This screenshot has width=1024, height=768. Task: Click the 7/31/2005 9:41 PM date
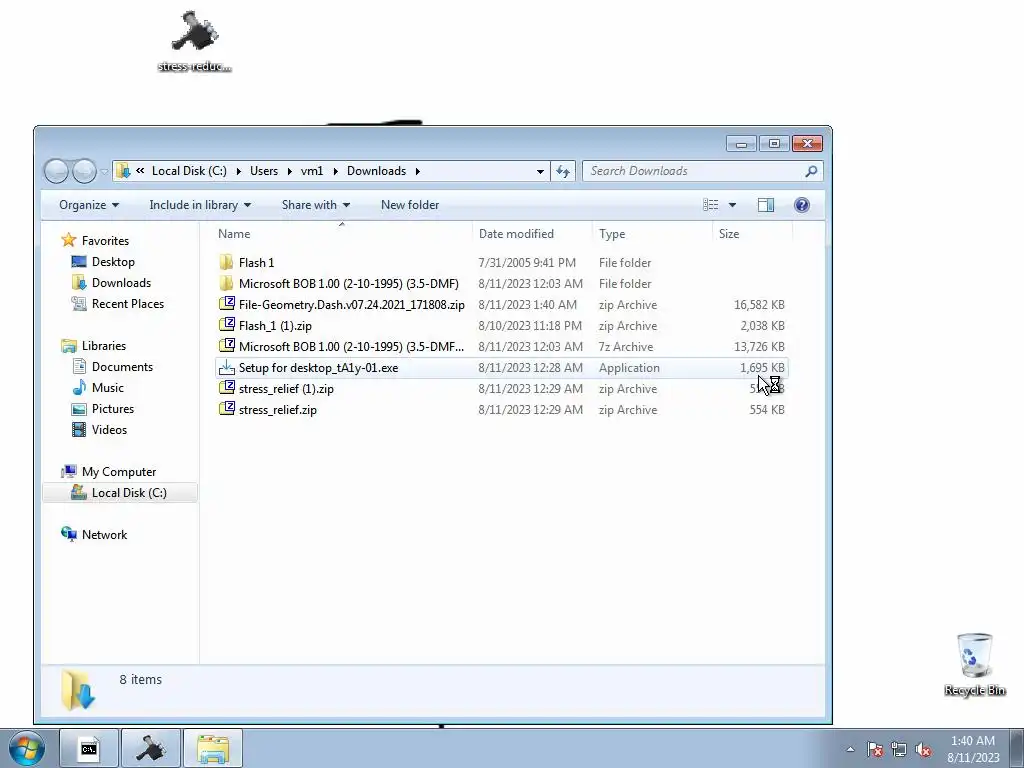click(527, 263)
